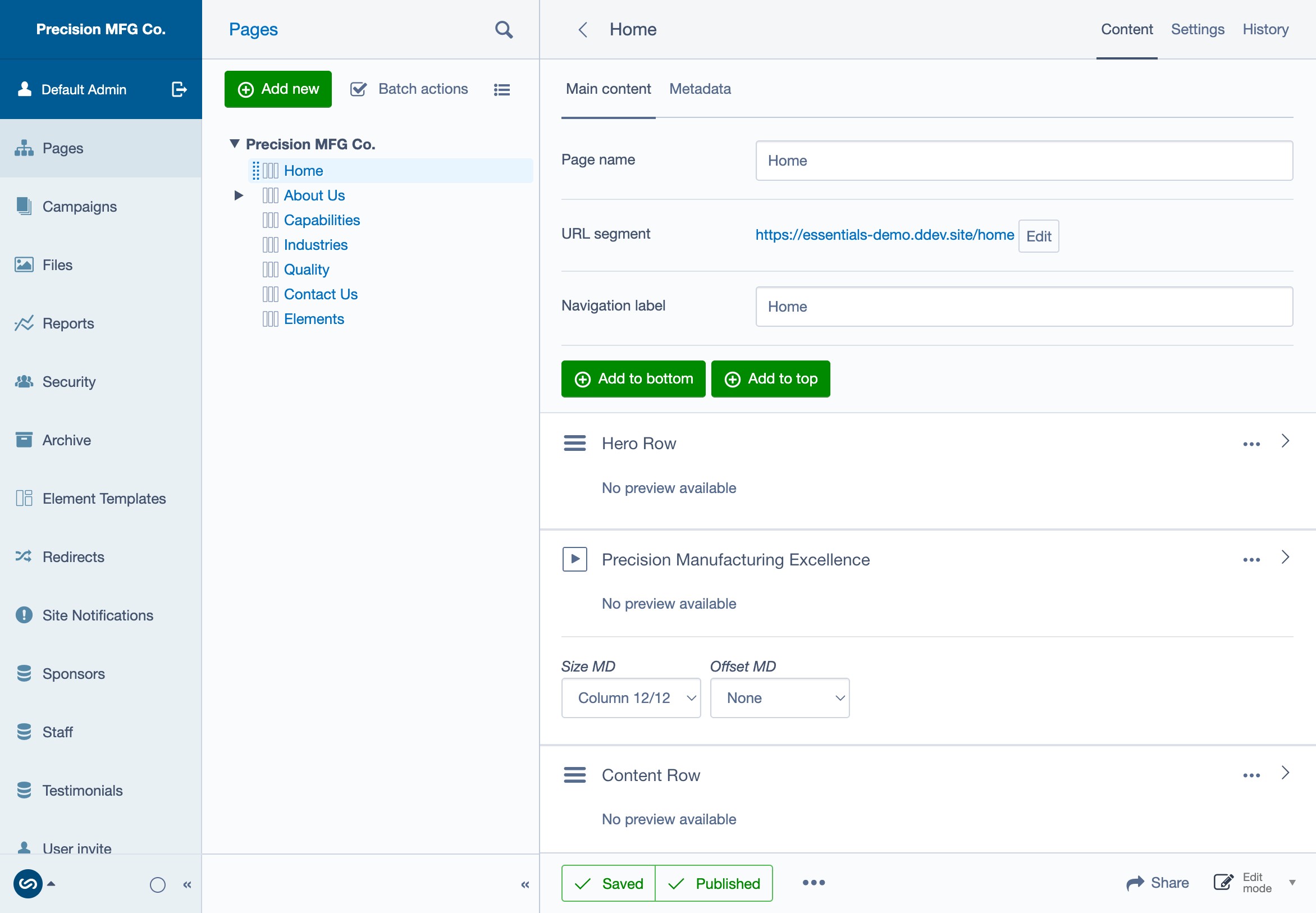Viewport: 1316px width, 913px height.
Task: Switch to the Settings tab
Action: click(1198, 30)
